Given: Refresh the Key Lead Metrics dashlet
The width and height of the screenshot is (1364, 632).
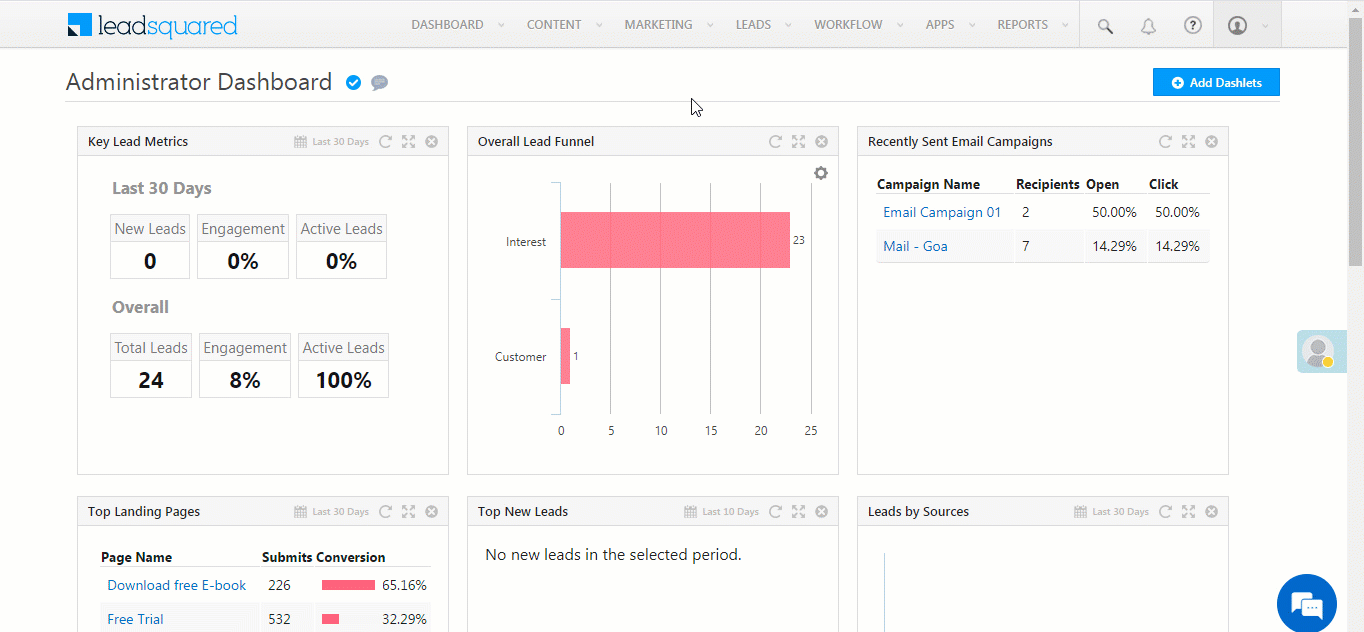Looking at the screenshot, I should point(385,142).
